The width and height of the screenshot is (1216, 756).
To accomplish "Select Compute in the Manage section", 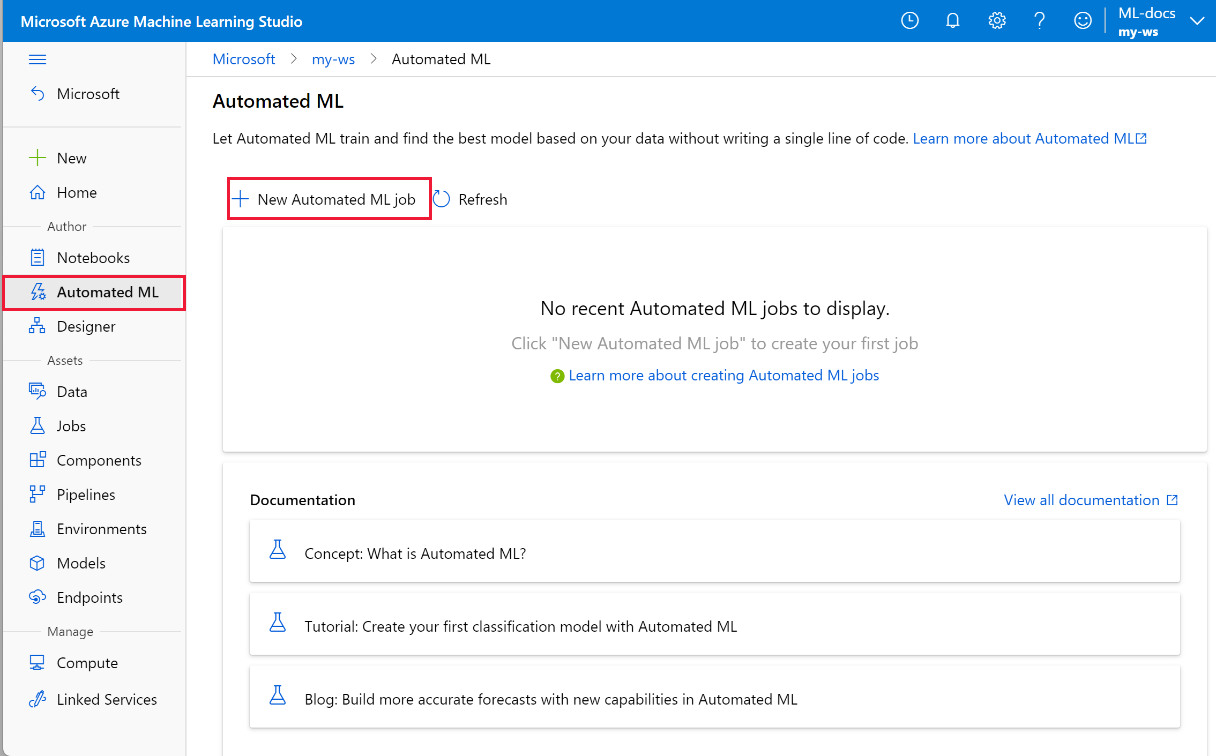I will 87,663.
